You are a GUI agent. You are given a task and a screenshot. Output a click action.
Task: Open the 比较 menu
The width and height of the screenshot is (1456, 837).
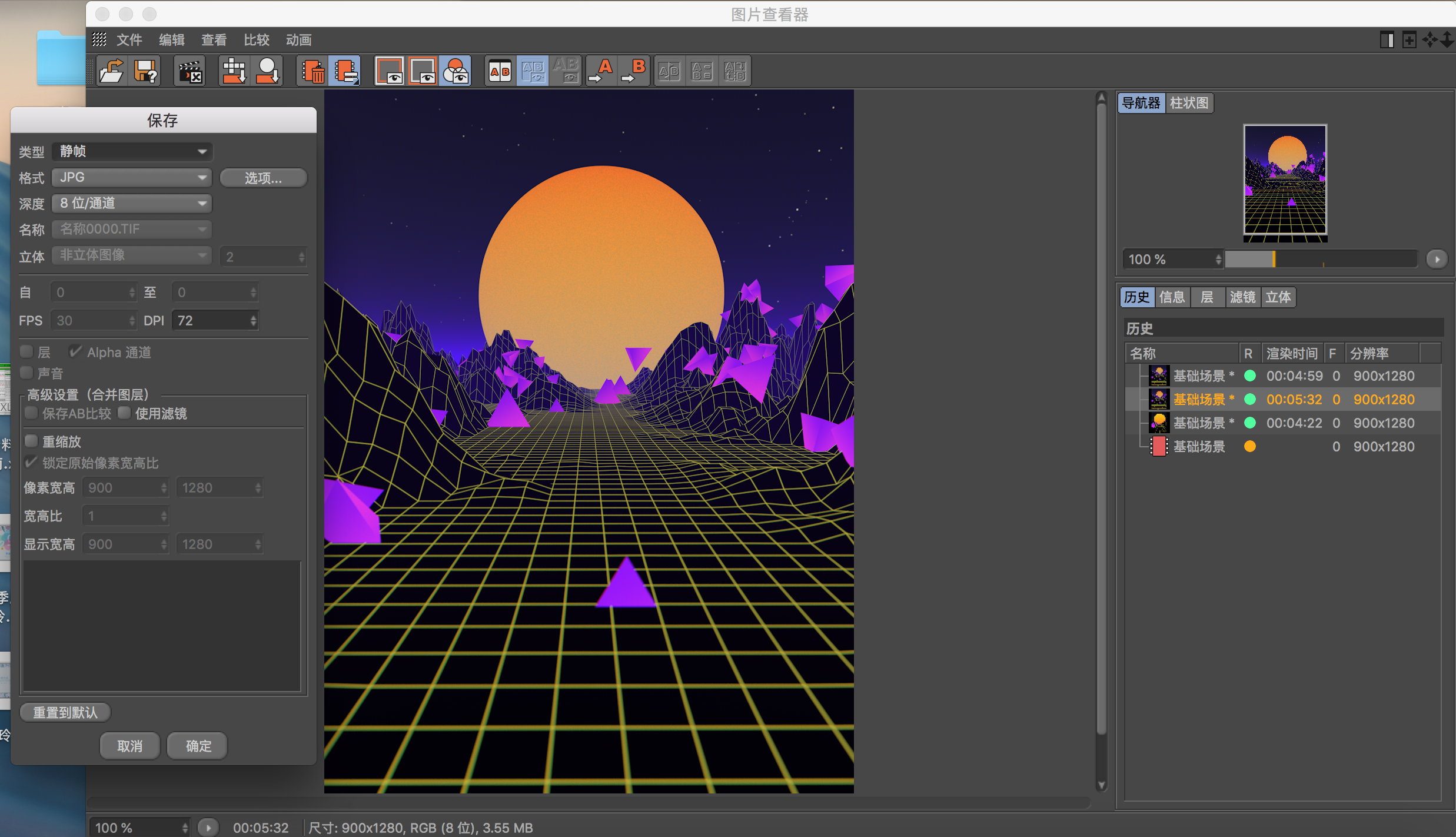256,40
